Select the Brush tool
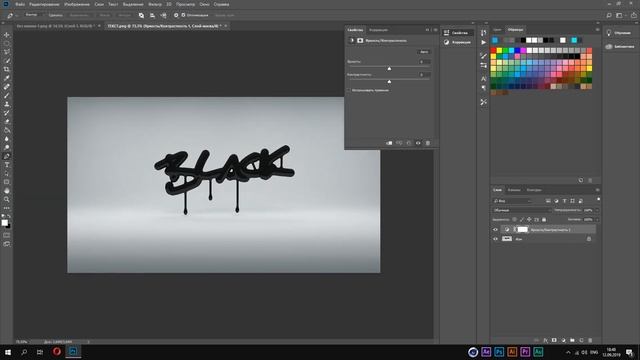The width and height of the screenshot is (640, 360). [7, 96]
